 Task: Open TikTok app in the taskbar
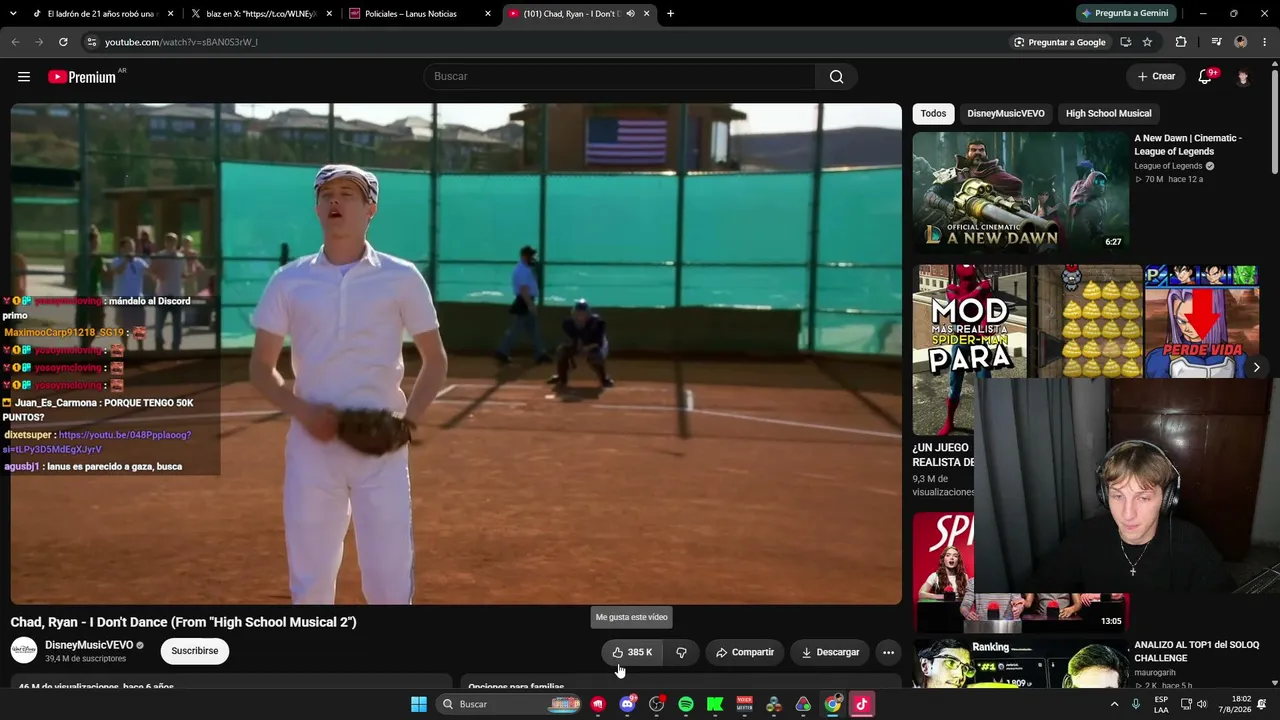pyautogui.click(x=862, y=704)
